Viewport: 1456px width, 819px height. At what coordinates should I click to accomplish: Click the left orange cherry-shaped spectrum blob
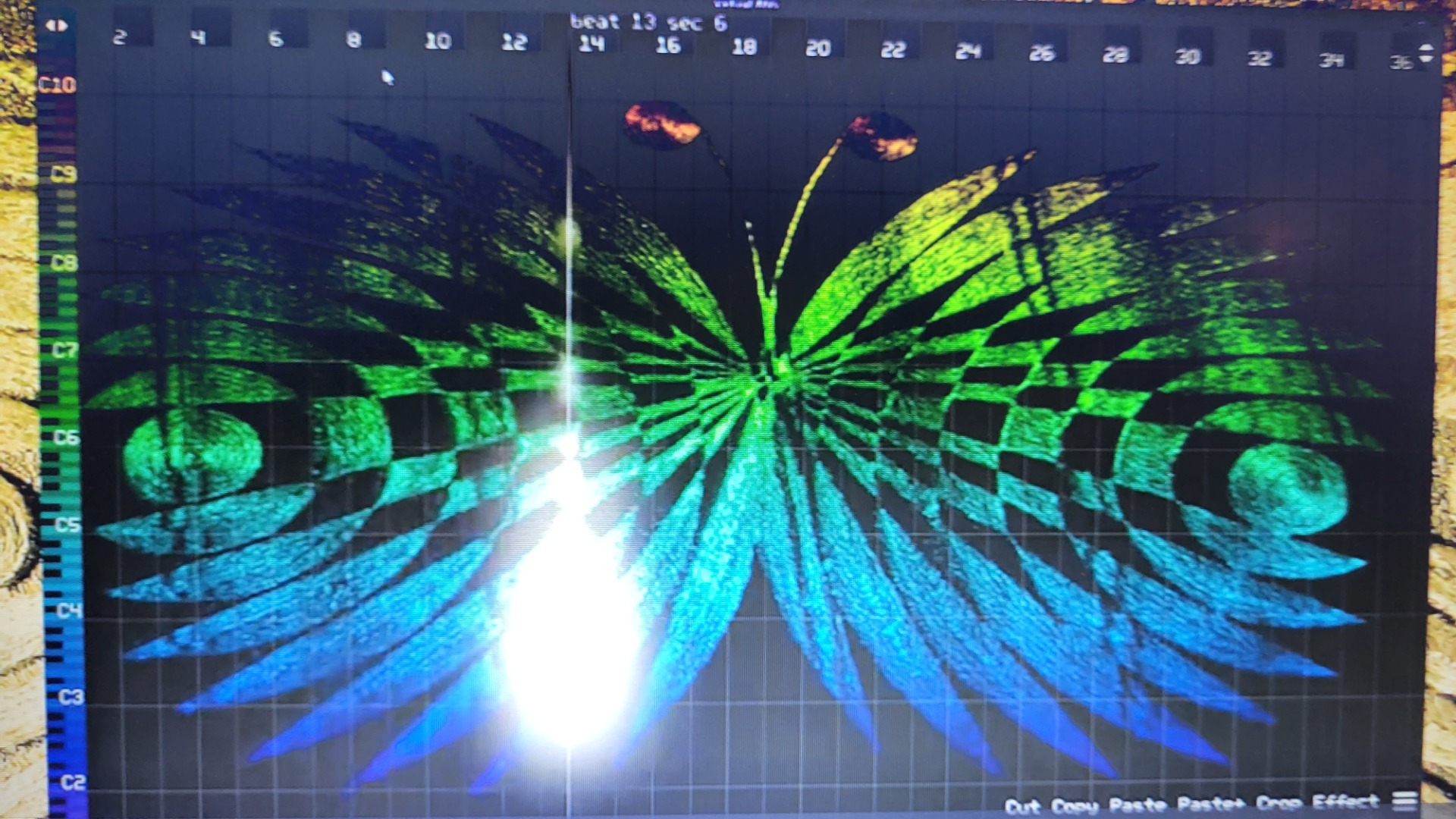(662, 124)
